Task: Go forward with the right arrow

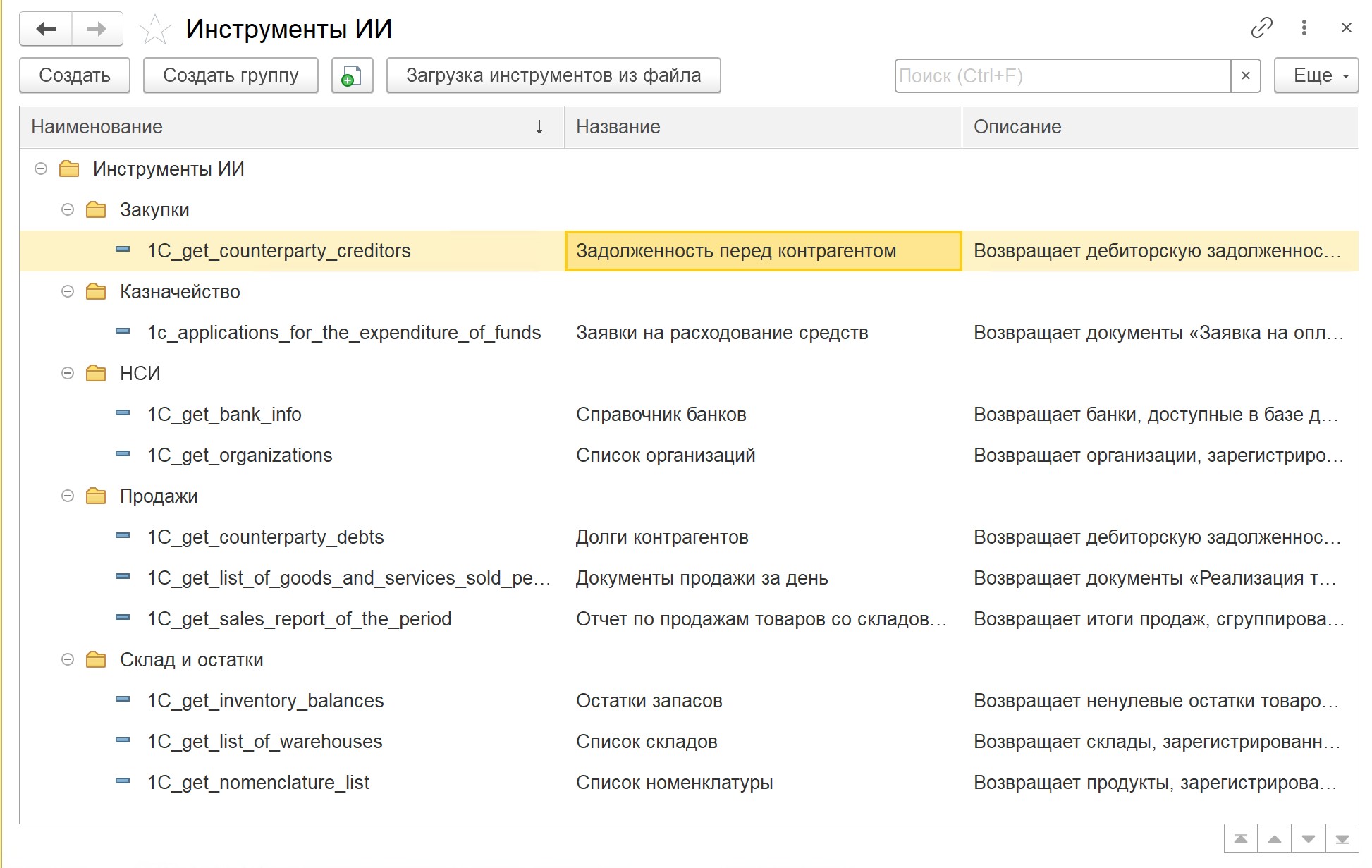Action: 97,29
